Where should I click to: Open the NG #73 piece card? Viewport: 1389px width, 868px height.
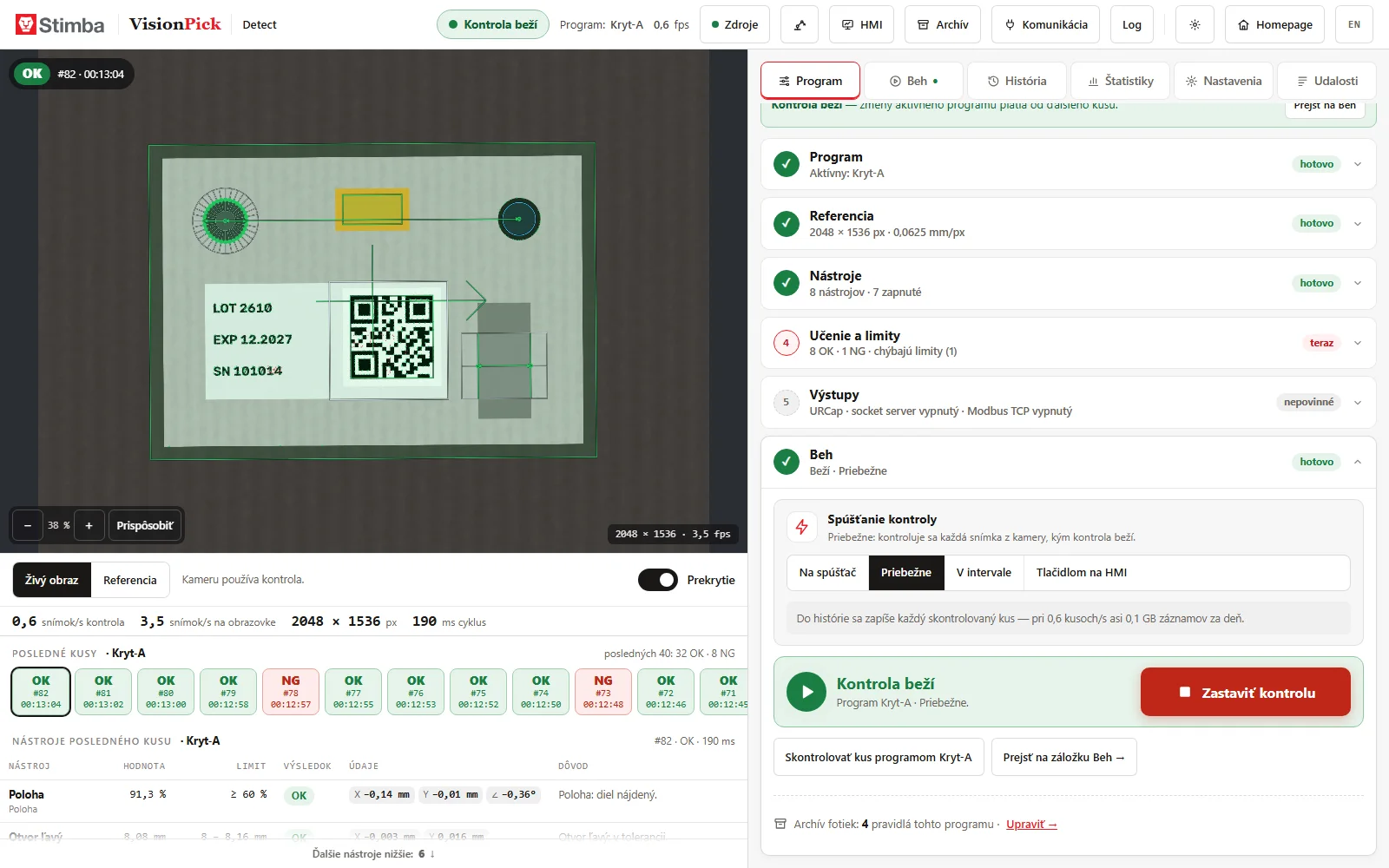click(x=603, y=692)
